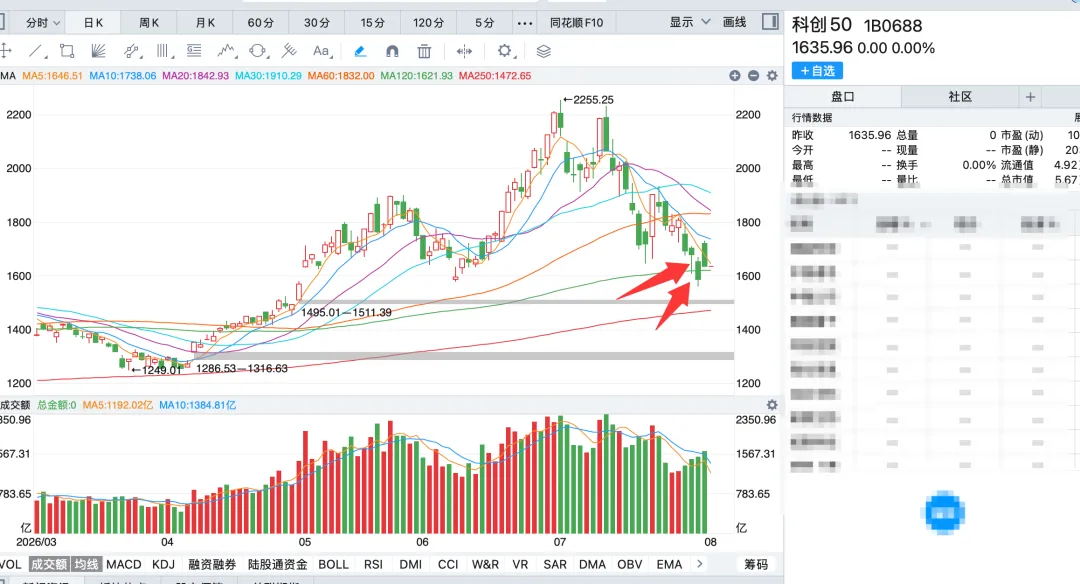This screenshot has height=584, width=1080.
Task: Select the wave line drawing tool
Action: 226,51
